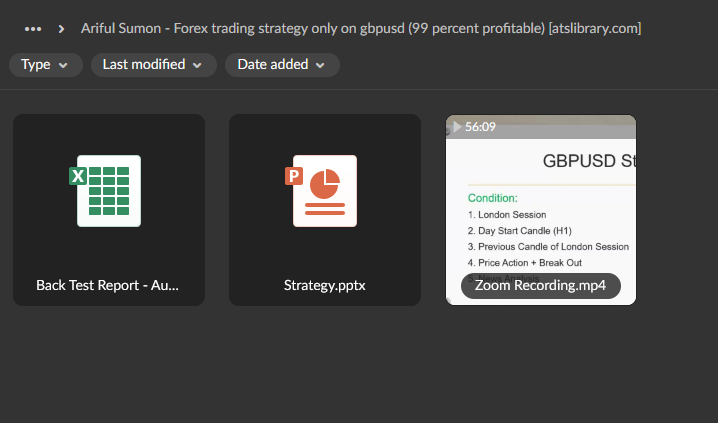The image size is (718, 423).
Task: Click the play triangle on the video
Action: [457, 127]
